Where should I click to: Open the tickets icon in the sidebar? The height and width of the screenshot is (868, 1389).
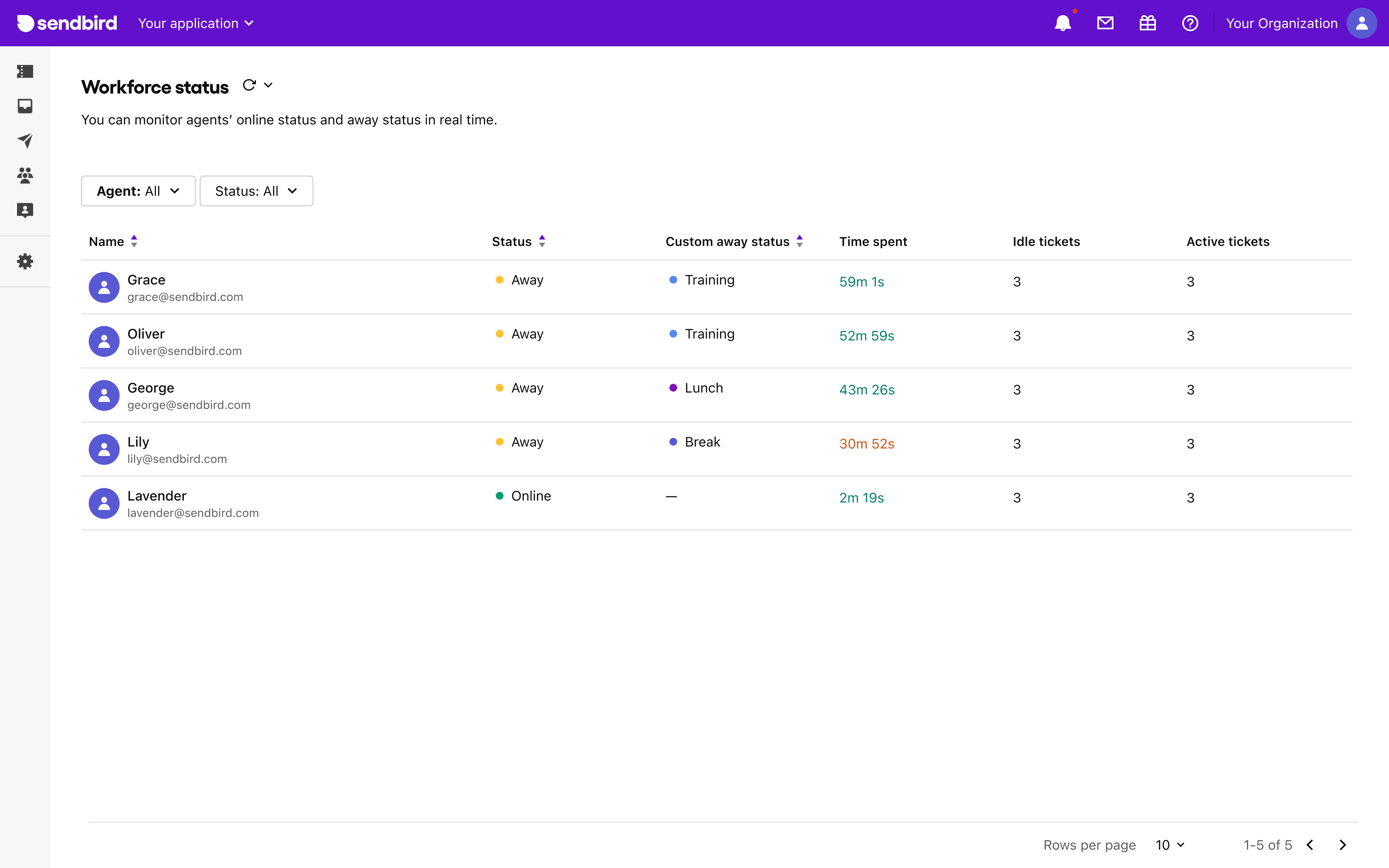point(25,71)
